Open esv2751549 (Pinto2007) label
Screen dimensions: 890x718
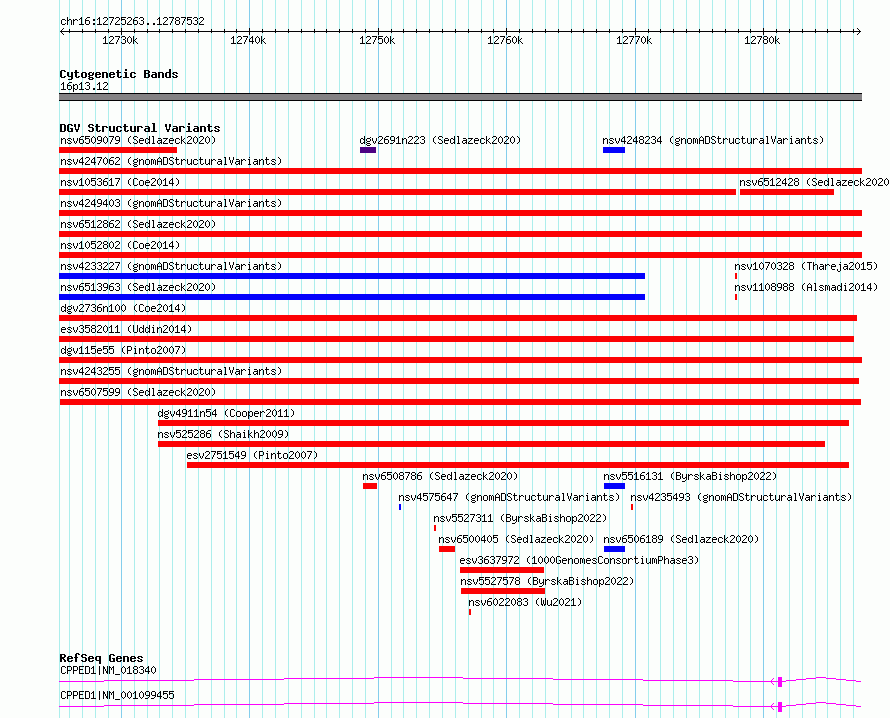[252, 455]
